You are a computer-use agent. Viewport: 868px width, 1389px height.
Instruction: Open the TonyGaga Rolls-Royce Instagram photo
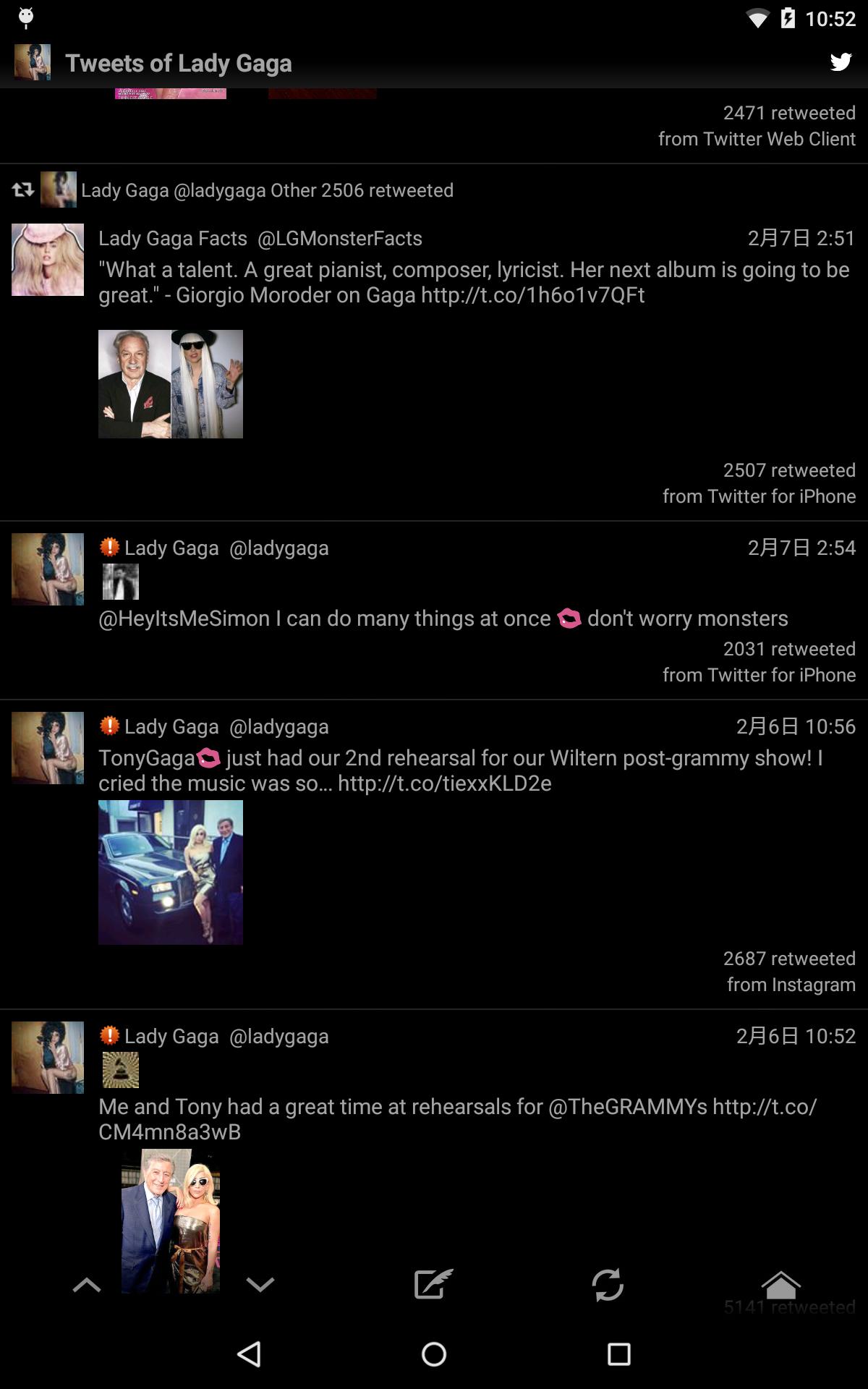pos(171,872)
